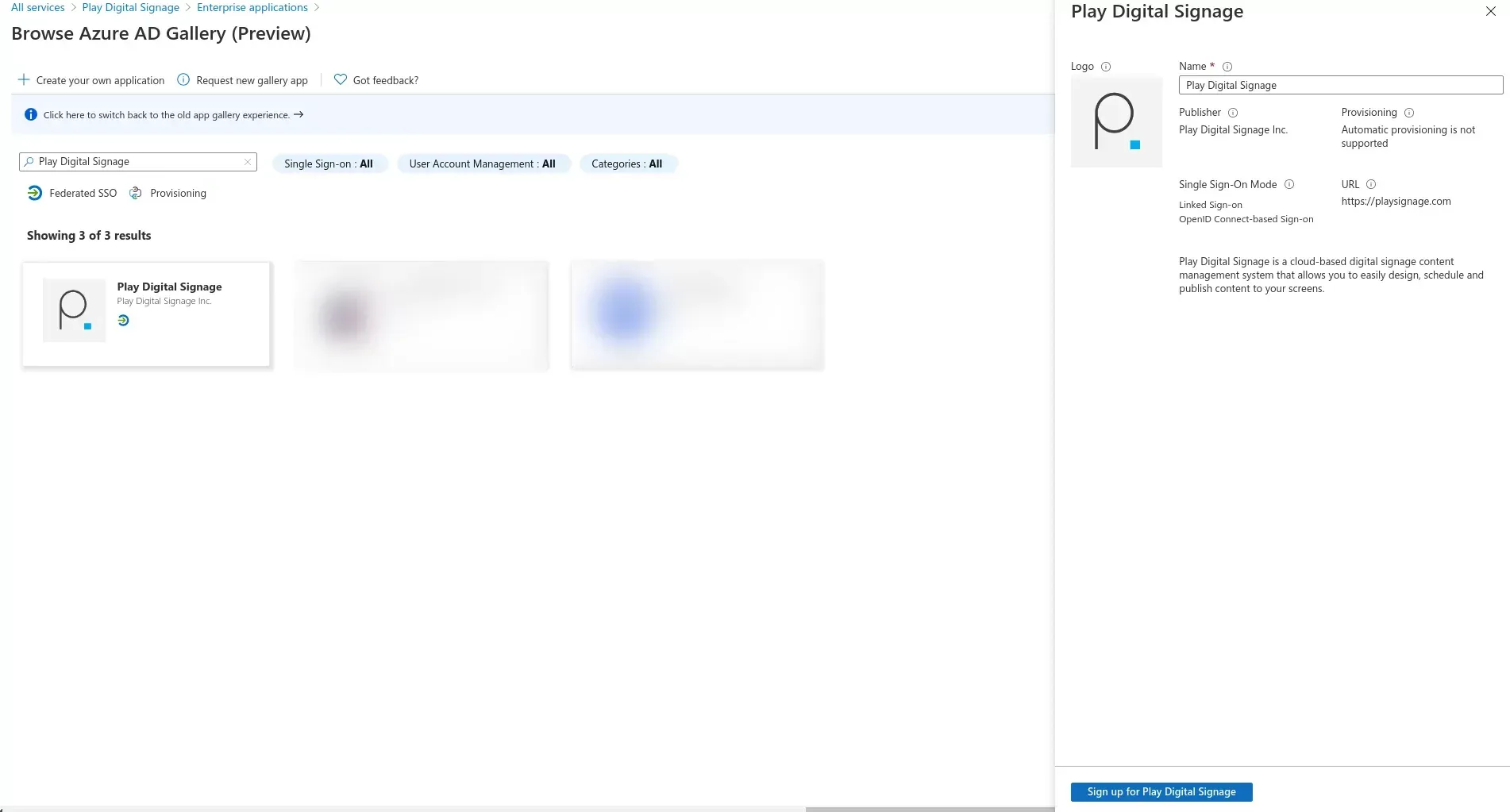Open the Play Digital Signage breadcrumb
The height and width of the screenshot is (812, 1510).
(x=131, y=7)
